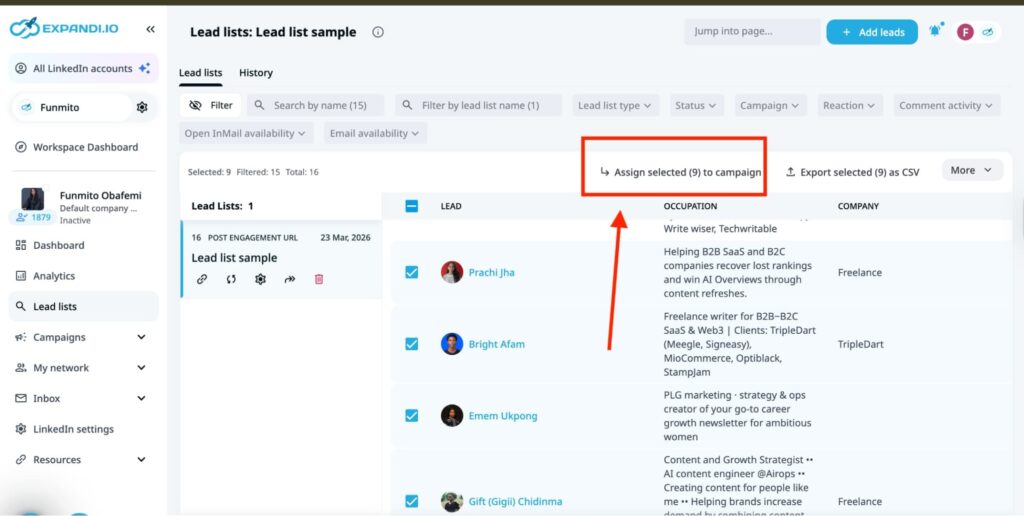Image resolution: width=1024 pixels, height=516 pixels.
Task: Click the 1879 connections badge
Action: (33, 218)
